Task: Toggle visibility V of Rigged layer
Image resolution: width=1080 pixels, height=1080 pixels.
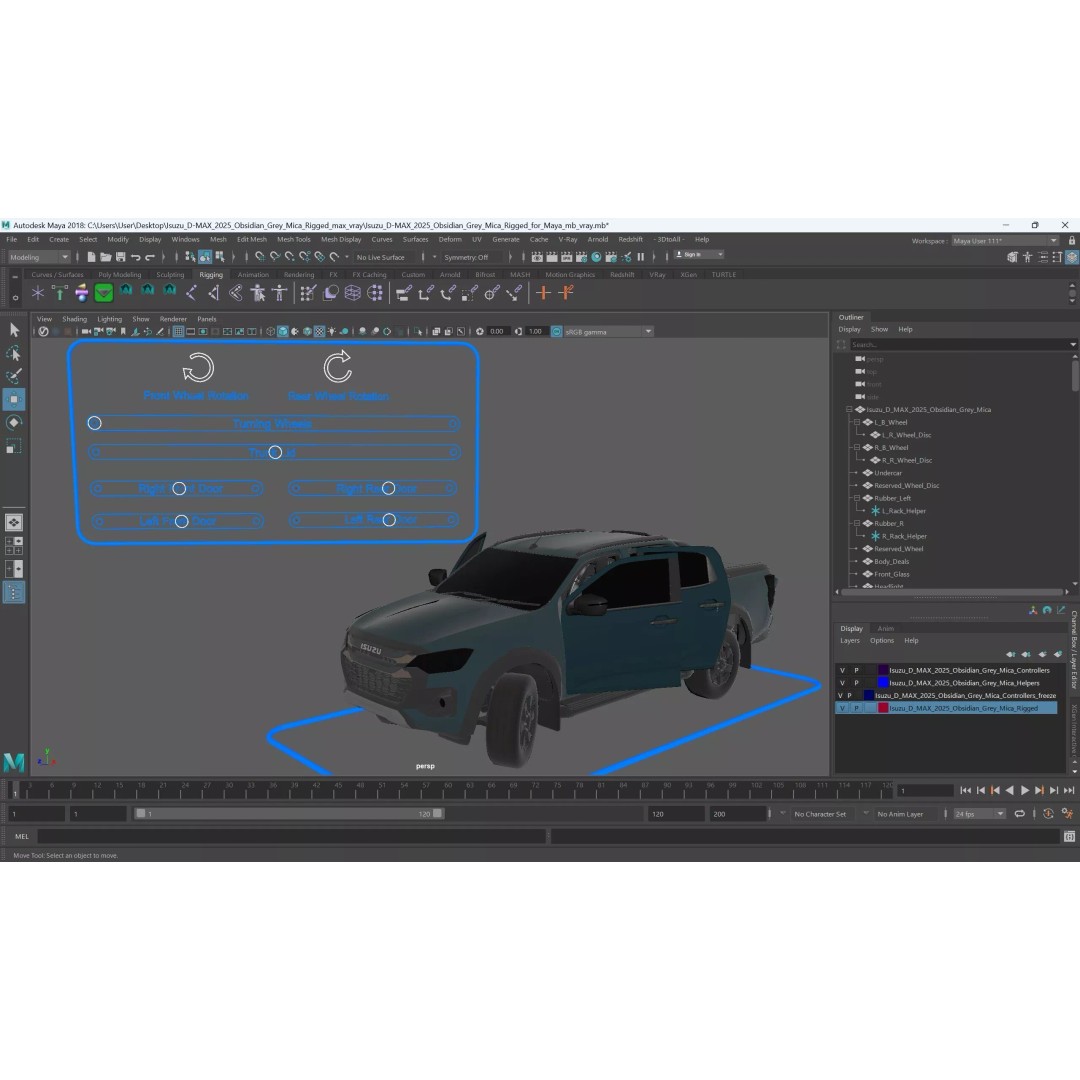Action: point(842,708)
